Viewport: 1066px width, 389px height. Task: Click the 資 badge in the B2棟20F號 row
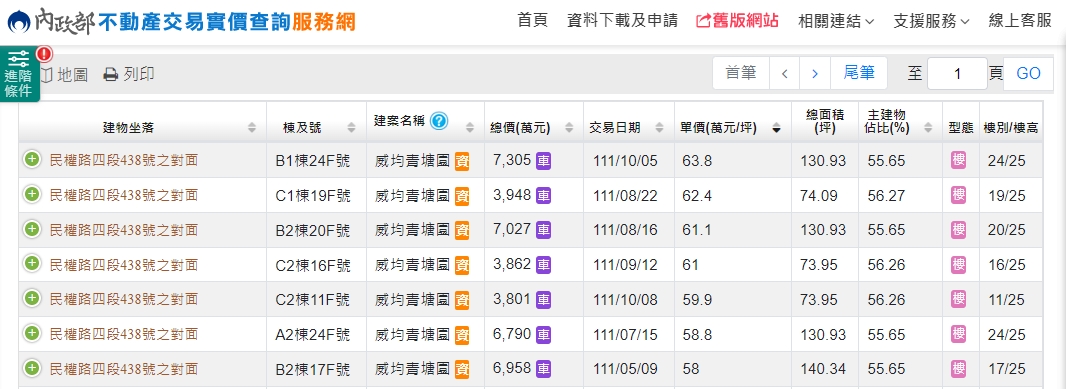coord(462,231)
